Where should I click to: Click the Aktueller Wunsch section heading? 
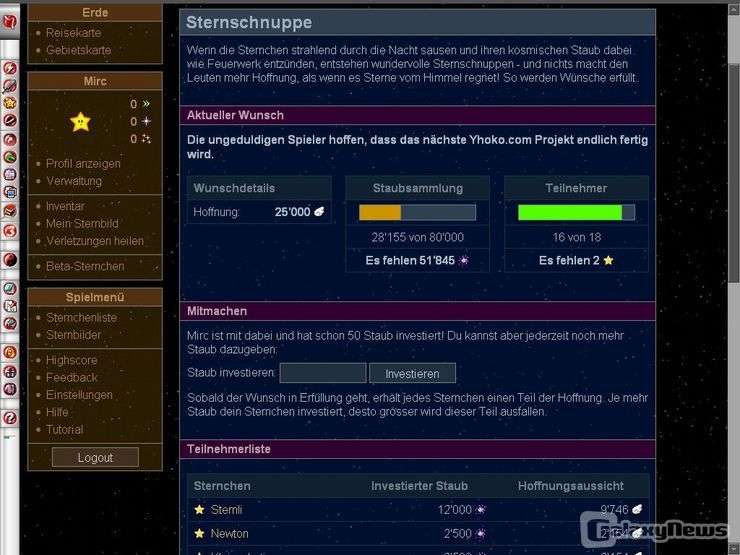(235, 115)
